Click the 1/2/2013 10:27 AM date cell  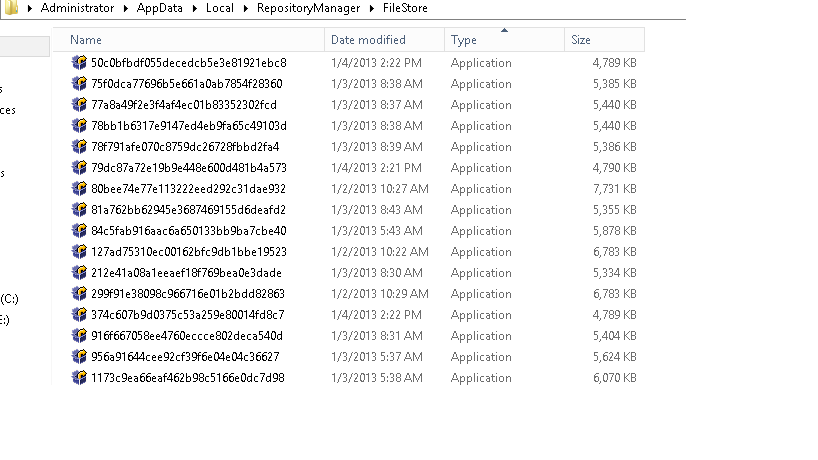(380, 189)
